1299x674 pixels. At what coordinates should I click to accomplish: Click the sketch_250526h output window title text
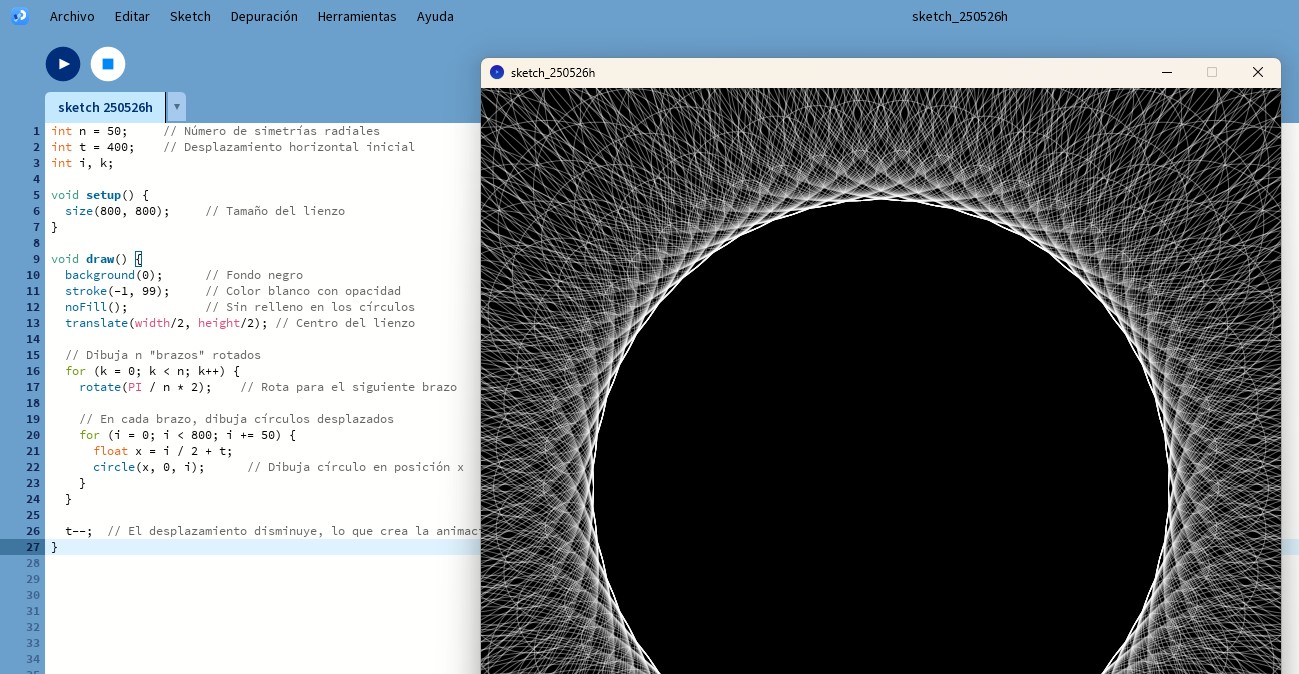[553, 73]
